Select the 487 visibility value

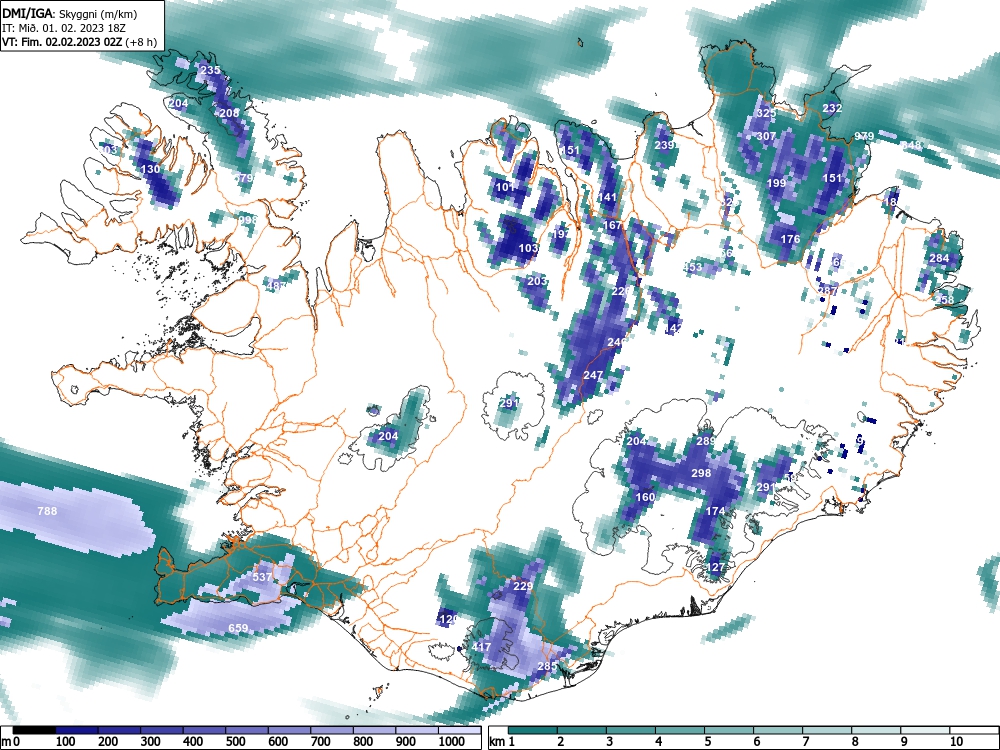tap(276, 286)
